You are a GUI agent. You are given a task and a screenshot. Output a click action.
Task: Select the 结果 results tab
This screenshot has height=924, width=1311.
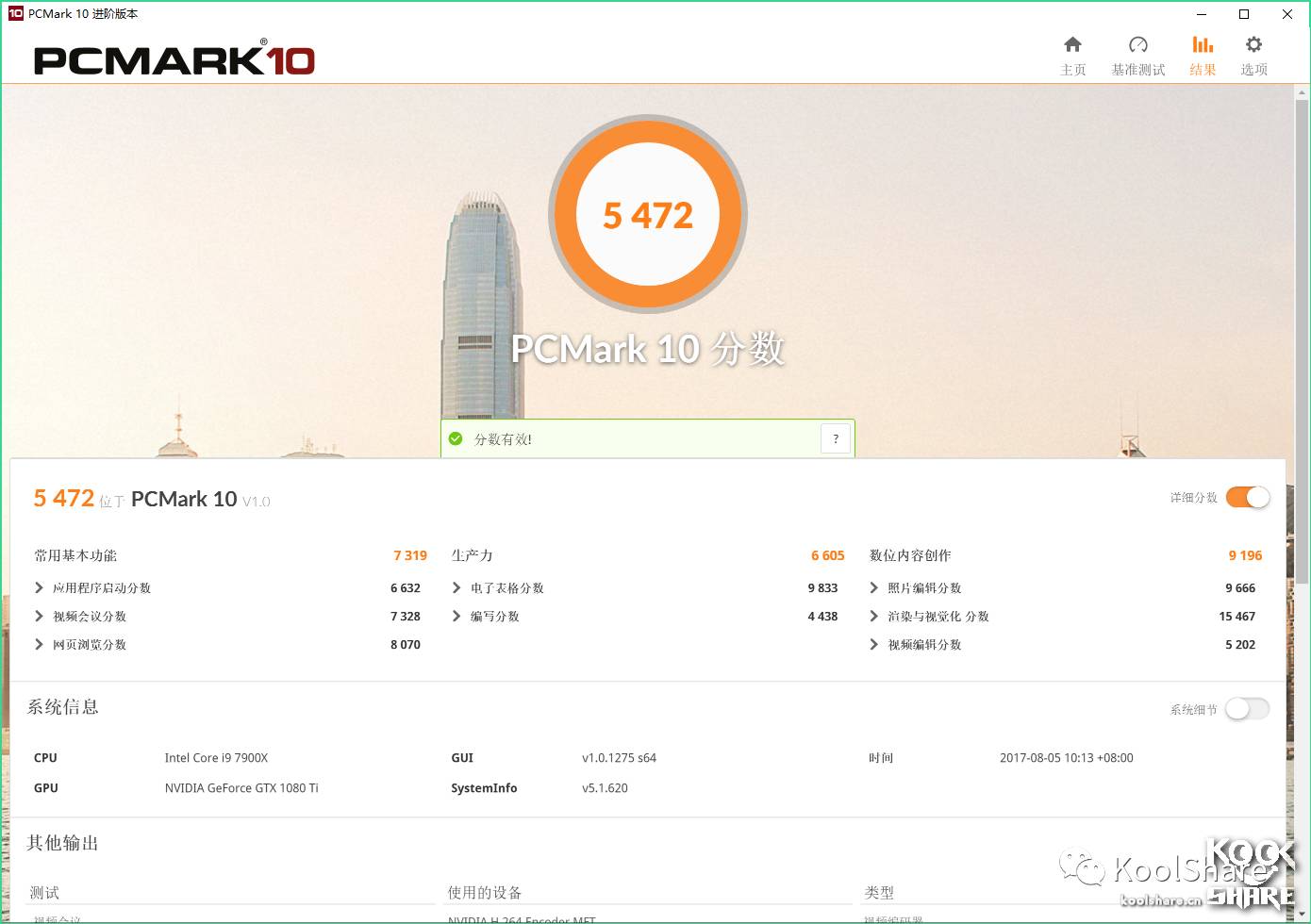coord(1202,52)
